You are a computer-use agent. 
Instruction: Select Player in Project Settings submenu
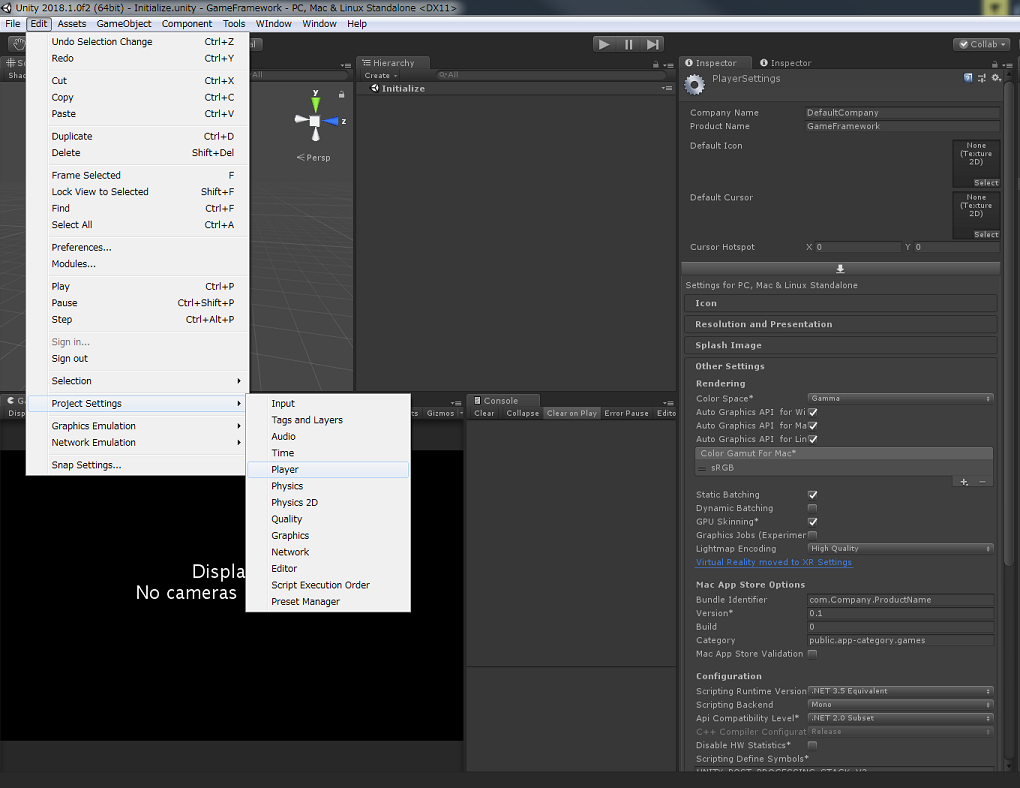[x=328, y=469]
